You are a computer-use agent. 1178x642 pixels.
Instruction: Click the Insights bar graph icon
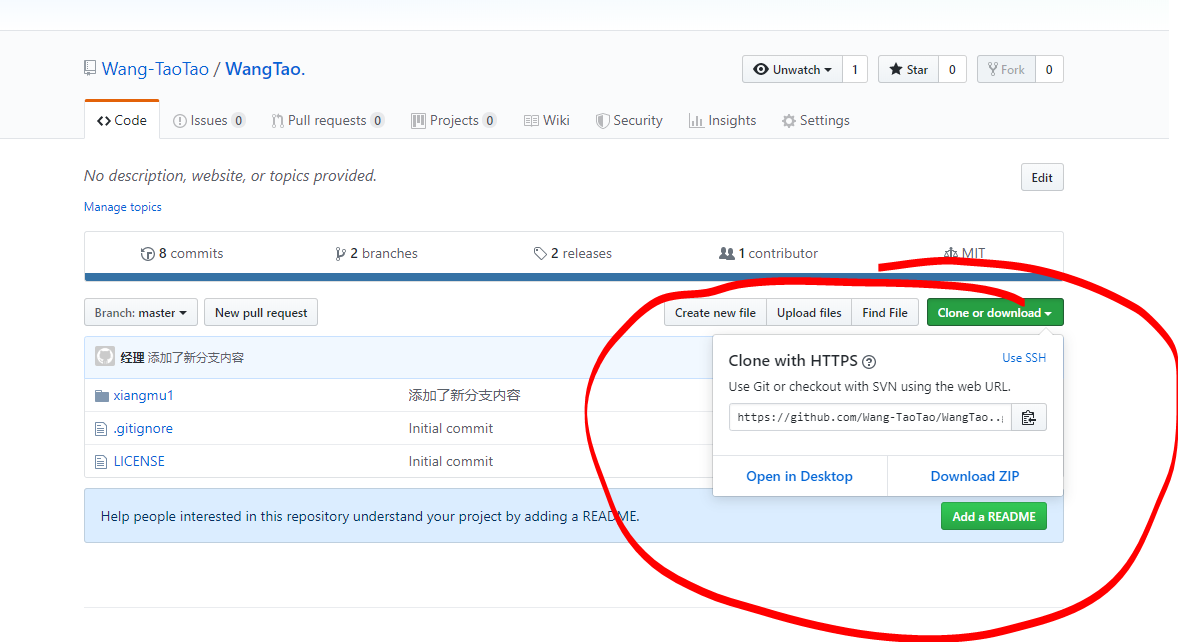click(696, 121)
